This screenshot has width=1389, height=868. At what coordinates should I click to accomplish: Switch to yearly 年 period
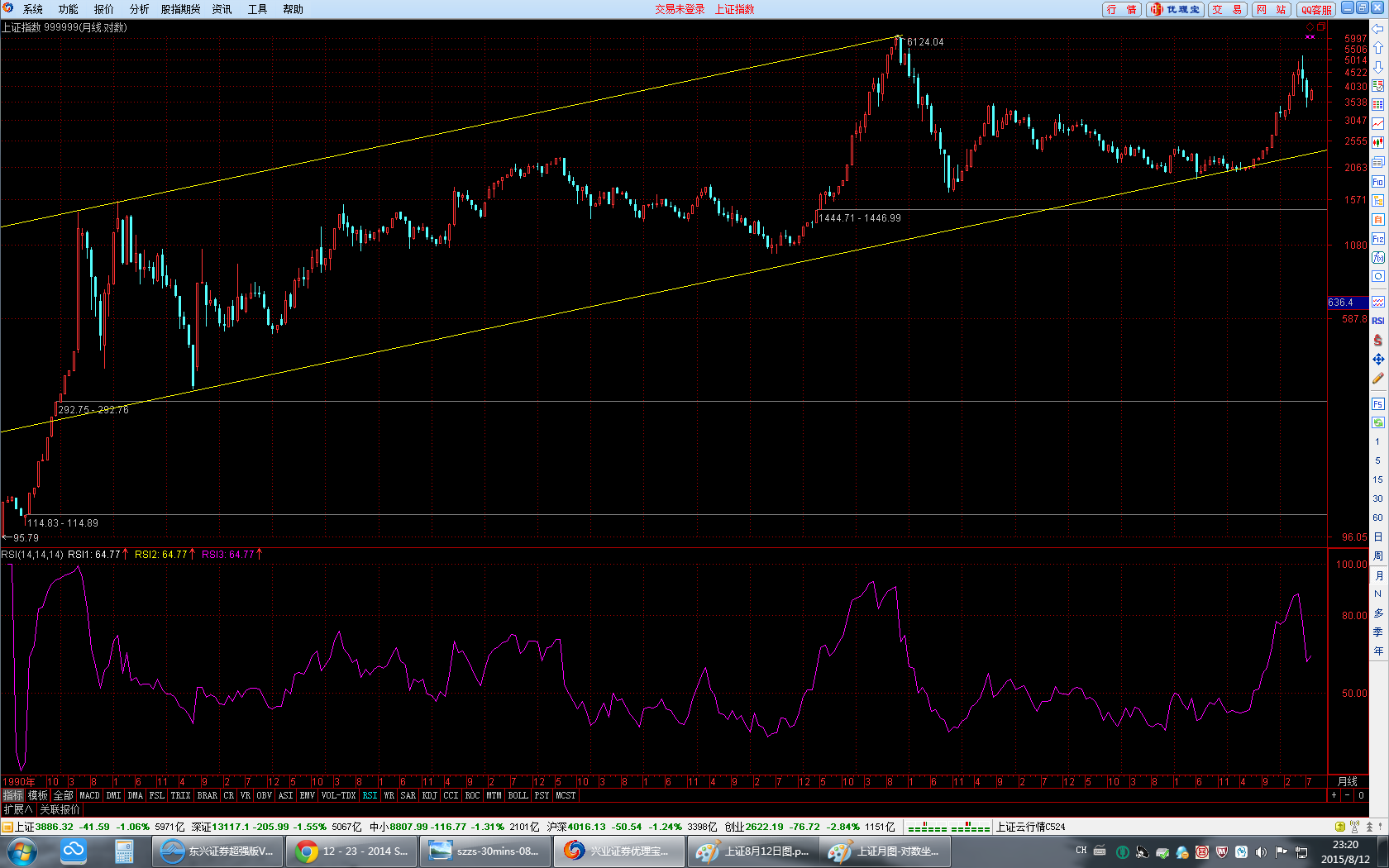pyautogui.click(x=1377, y=651)
